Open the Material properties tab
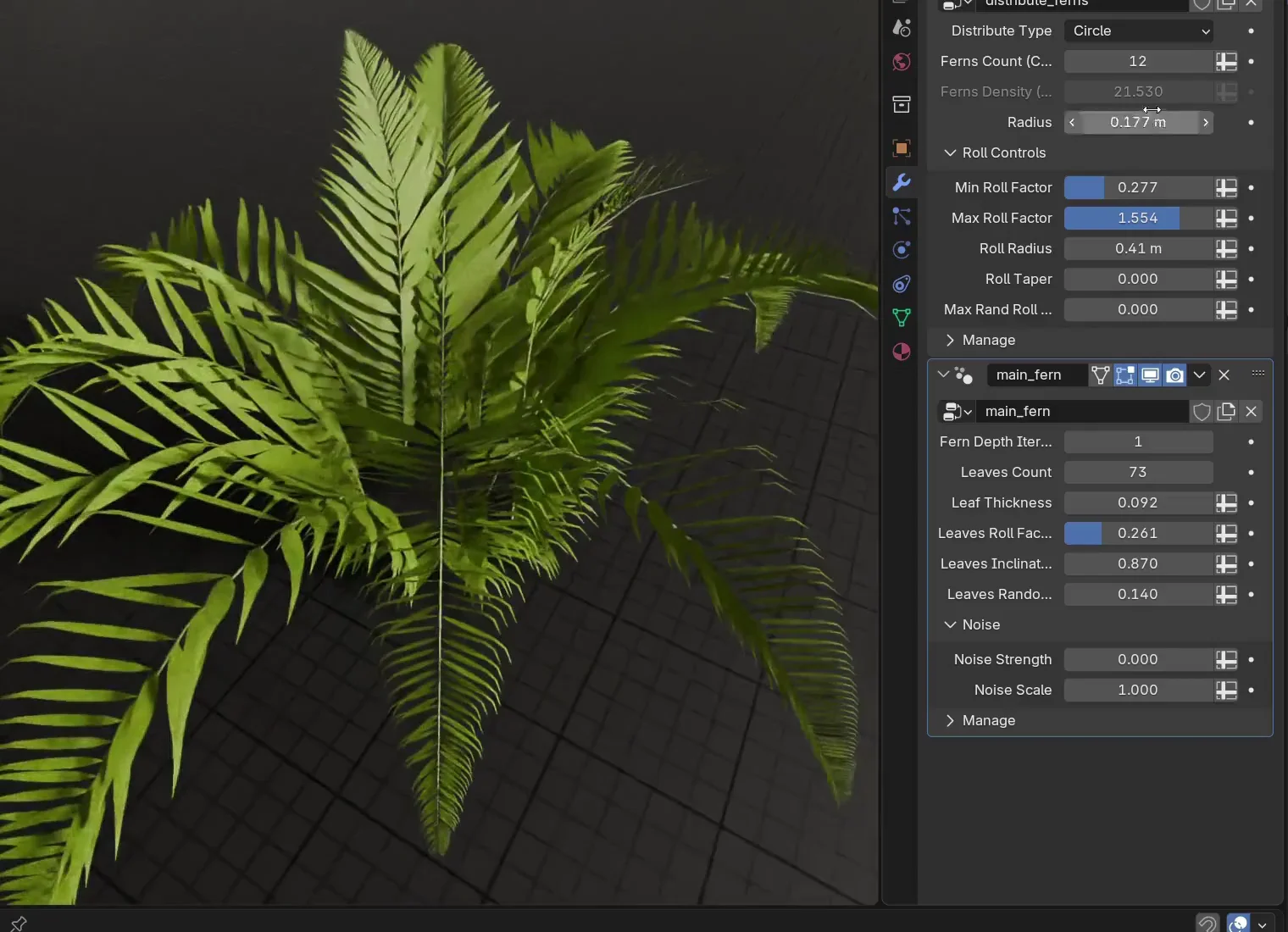 click(902, 352)
